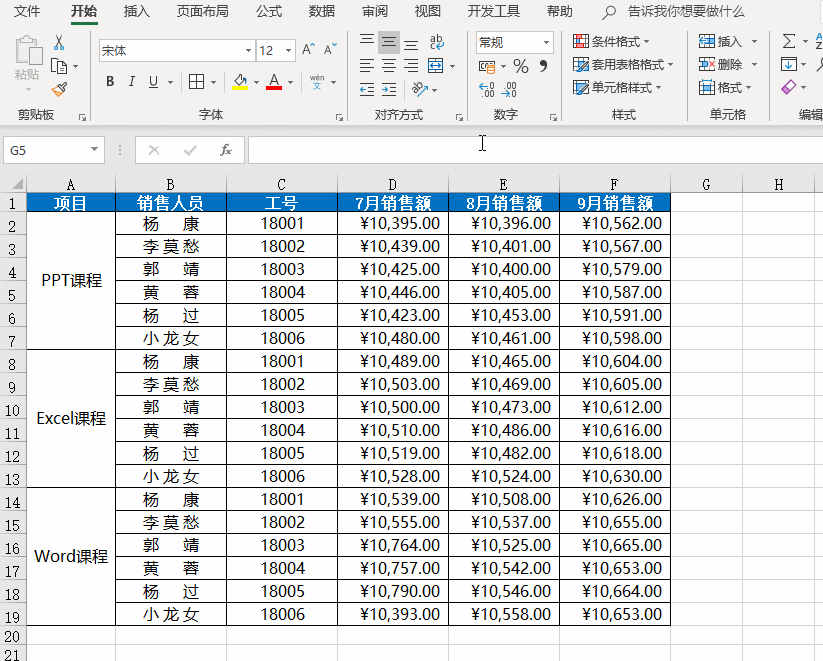The height and width of the screenshot is (661, 823).
Task: Click the increase decimal places icon
Action: tap(487, 89)
